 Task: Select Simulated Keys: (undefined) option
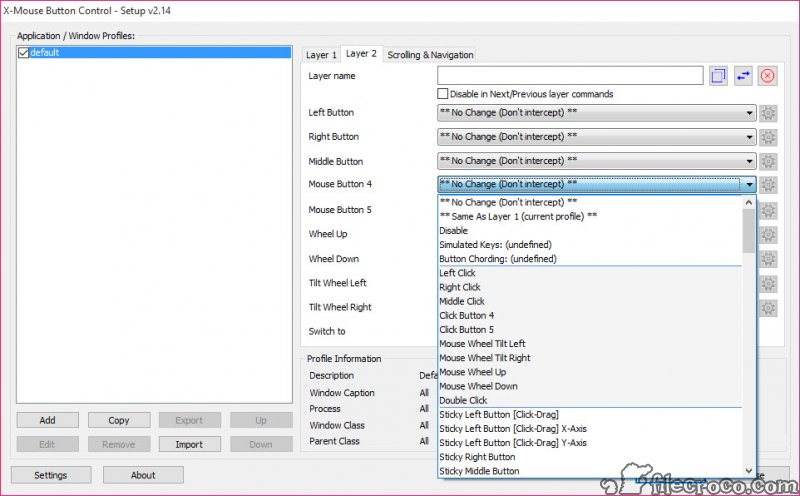point(590,245)
